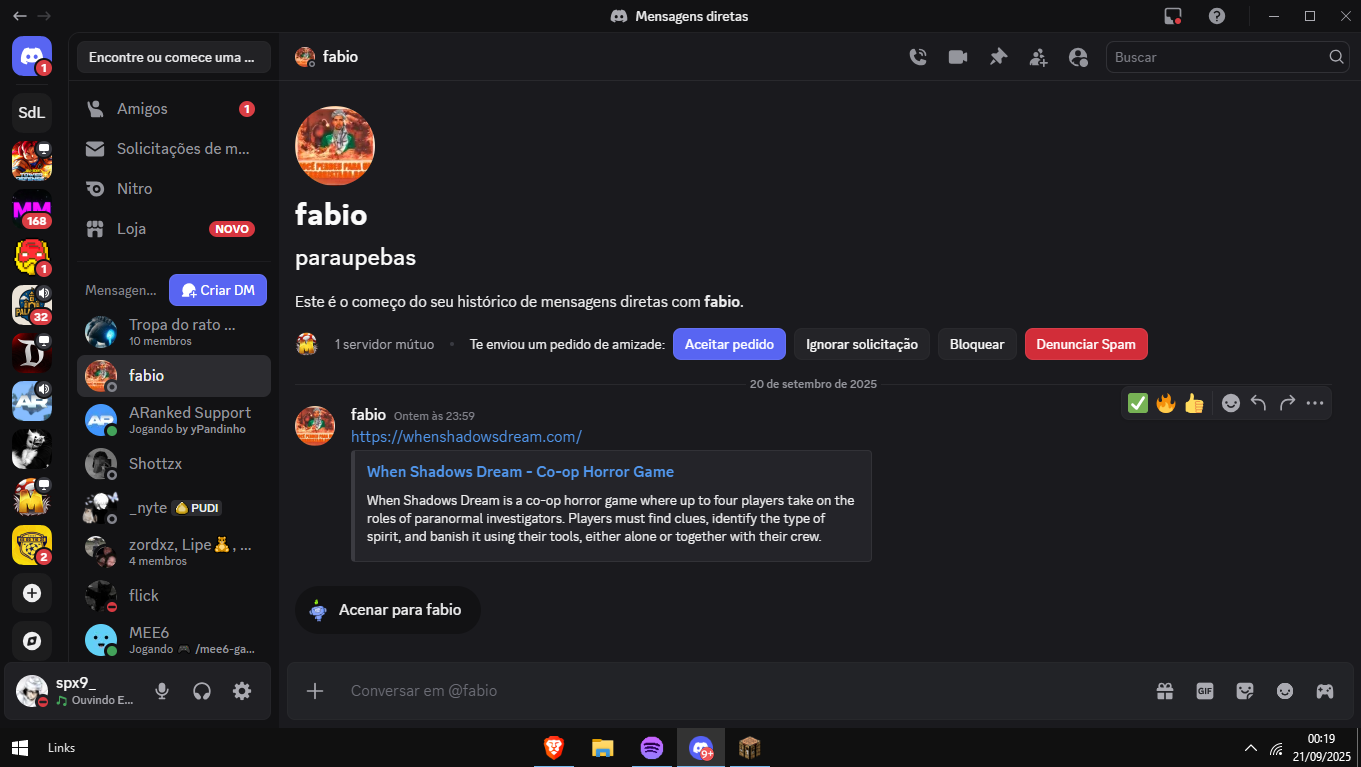Screen dimensions: 1361x767
Task: Open the Help icon in the title bar
Action: click(x=1217, y=16)
